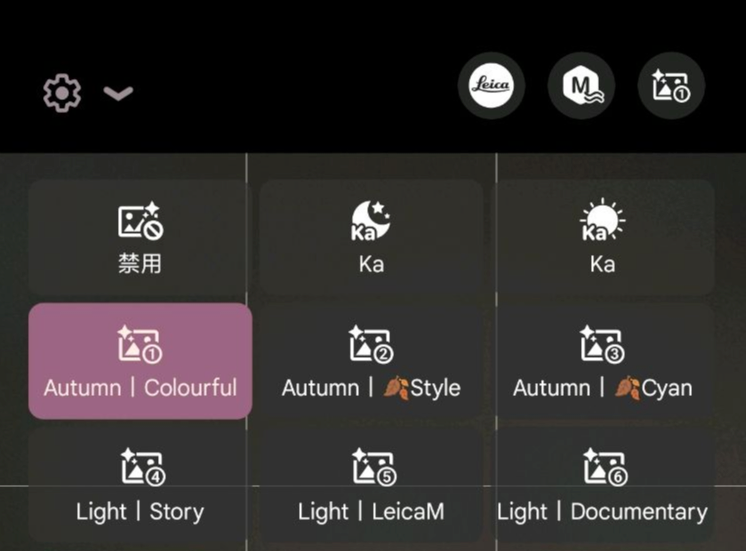Toggle the Leica logo style button

click(x=491, y=86)
